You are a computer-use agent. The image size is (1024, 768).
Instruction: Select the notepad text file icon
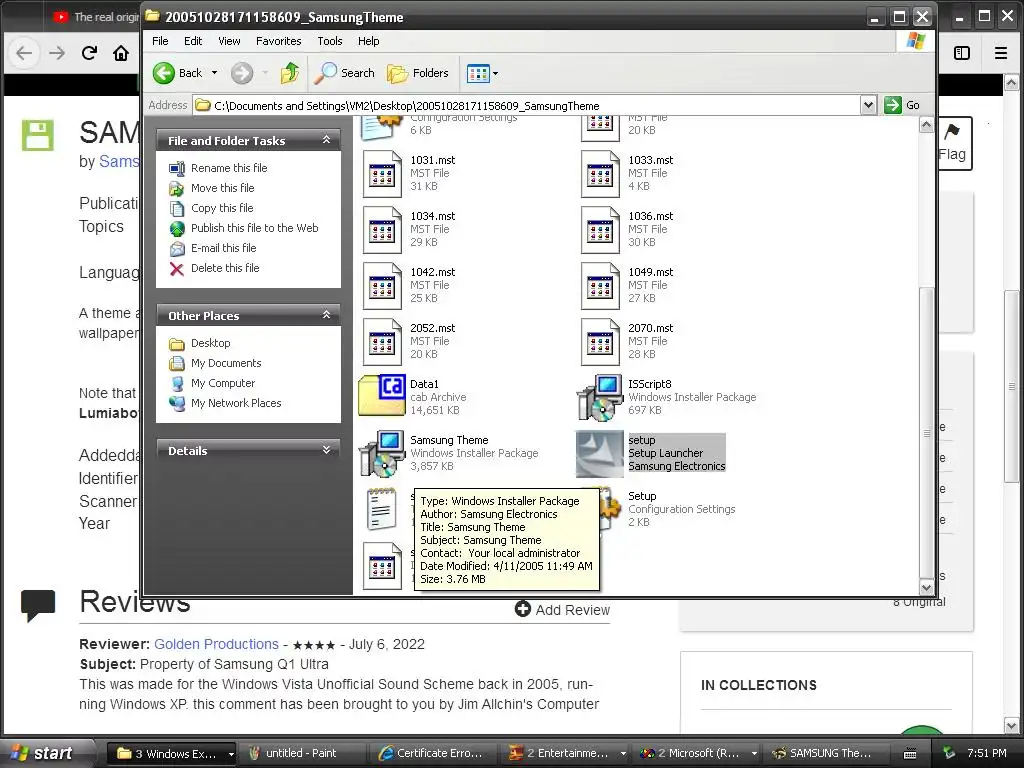(x=382, y=509)
